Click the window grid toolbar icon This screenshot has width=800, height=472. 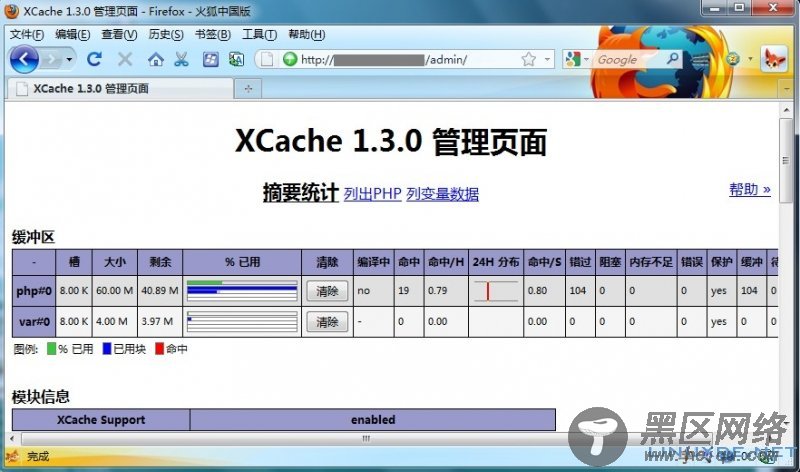[x=210, y=60]
